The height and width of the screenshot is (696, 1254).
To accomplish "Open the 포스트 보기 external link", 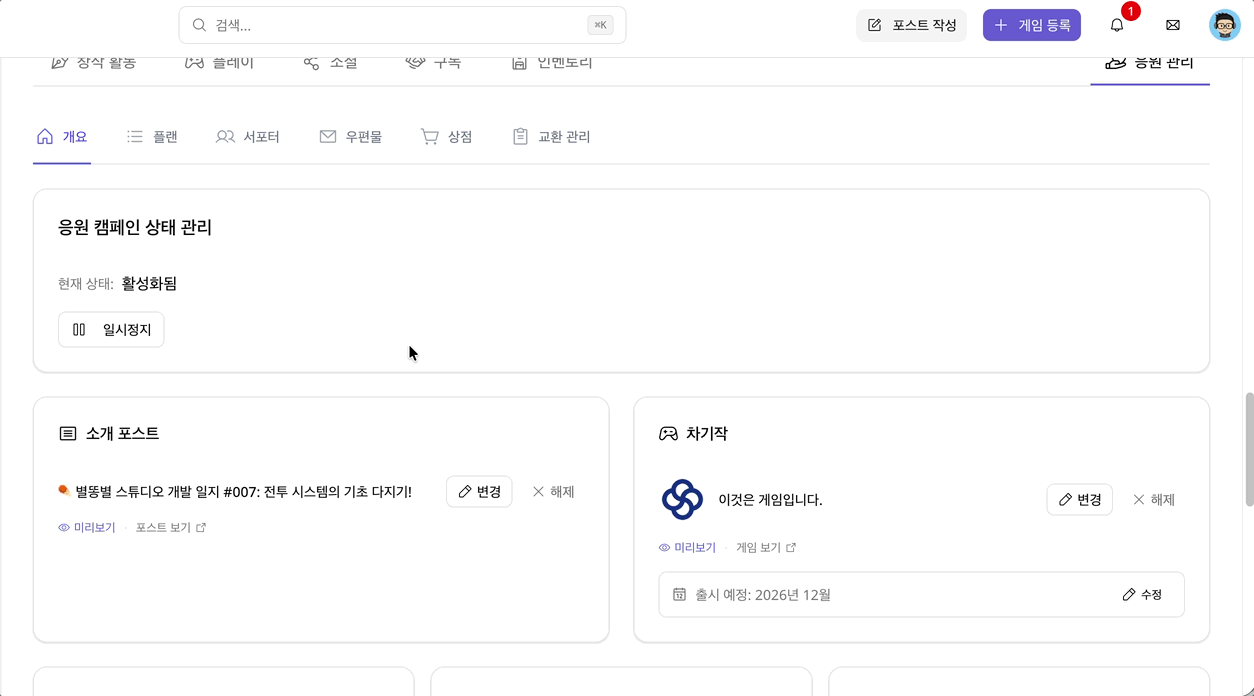I will point(170,528).
